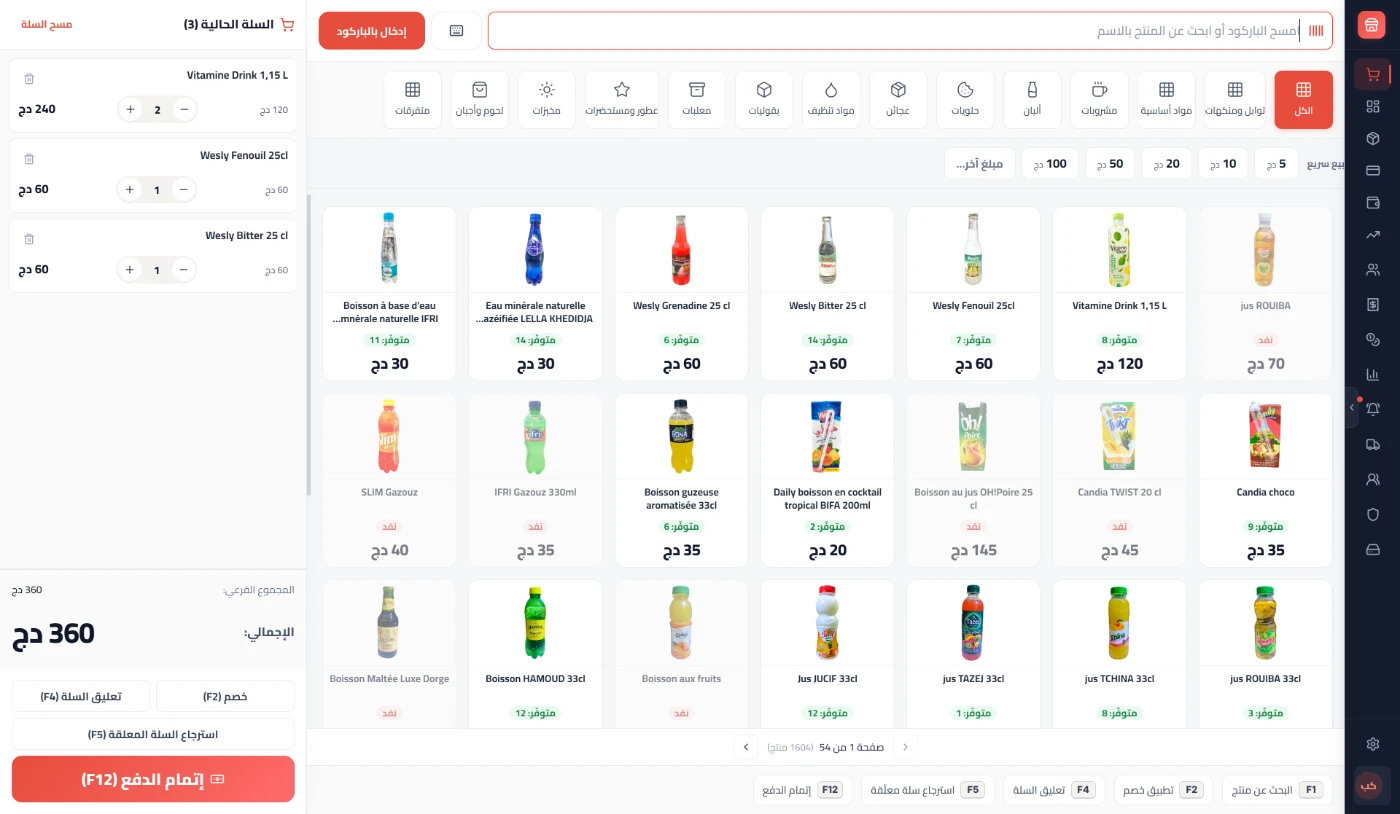Focus the barcode or product name search field
This screenshot has height=814, width=1400.
910,31
